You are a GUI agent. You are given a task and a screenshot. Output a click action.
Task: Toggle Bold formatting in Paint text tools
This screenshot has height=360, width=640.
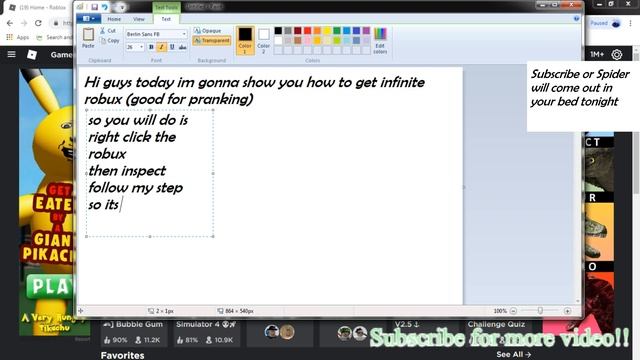[151, 47]
